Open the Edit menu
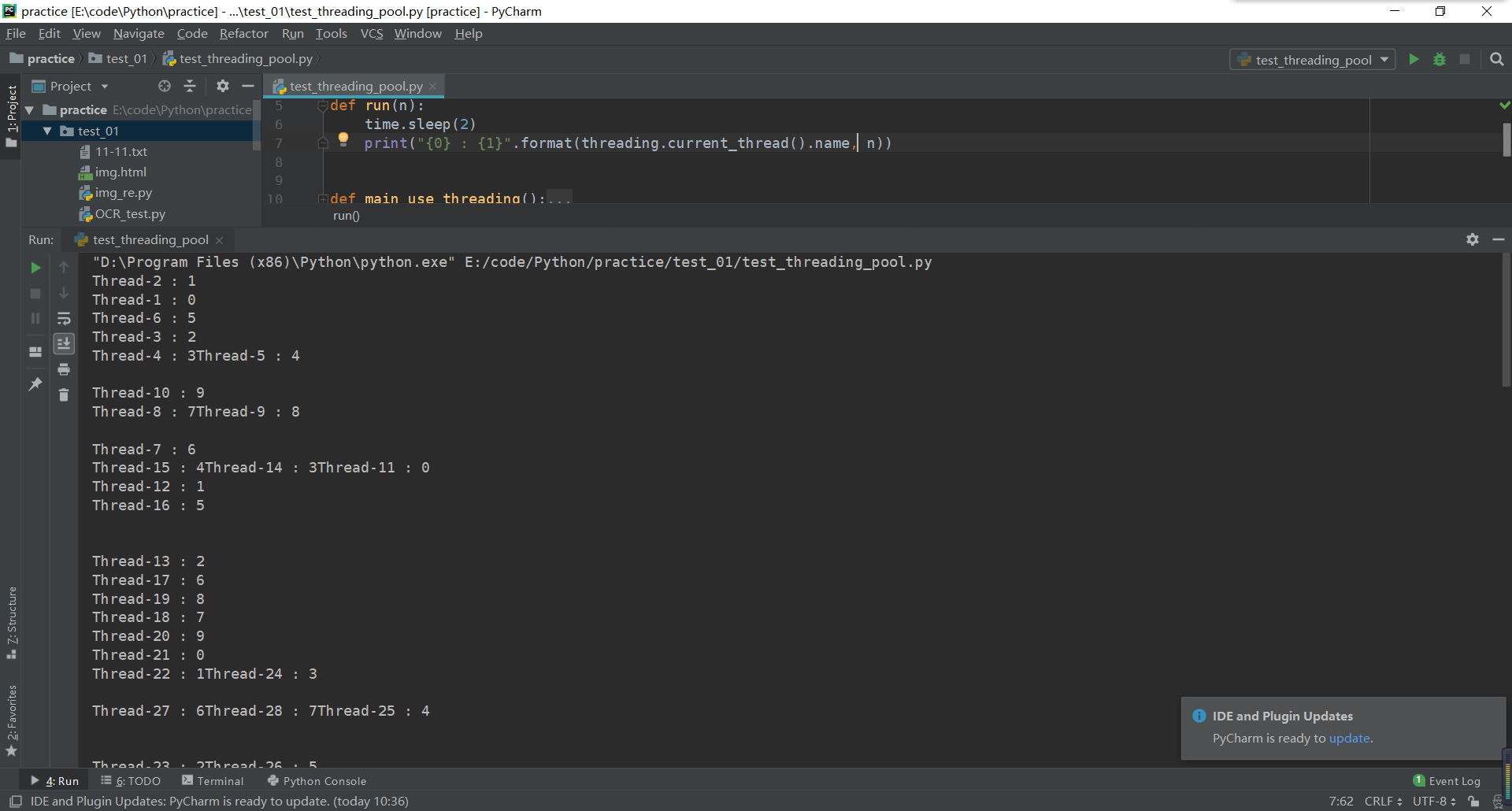The height and width of the screenshot is (811, 1512). (x=49, y=34)
